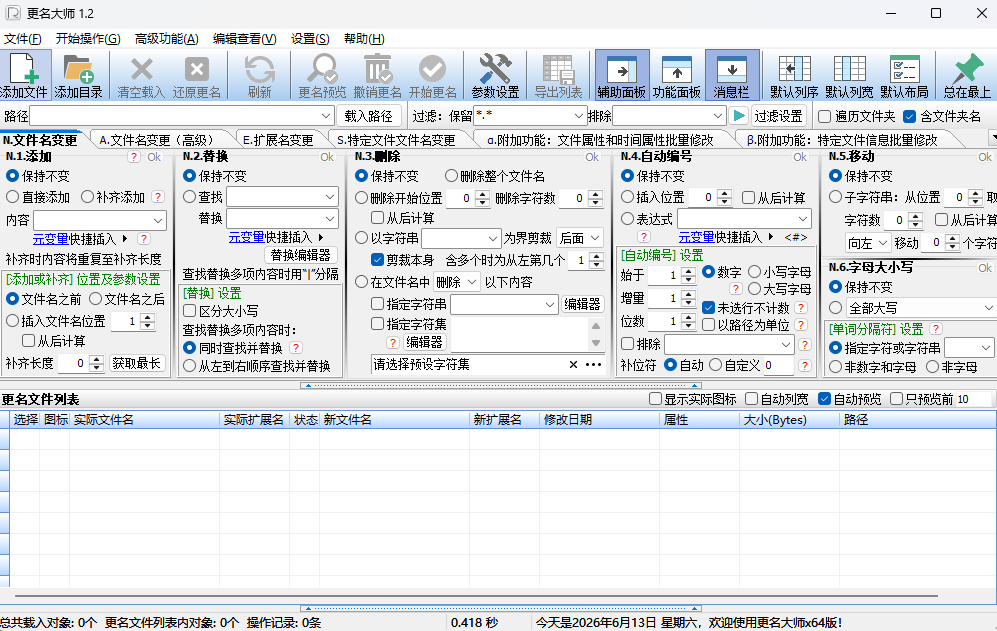Open the 表达式 dropdown in 自动编号
The height and width of the screenshot is (631, 997).
pos(802,219)
